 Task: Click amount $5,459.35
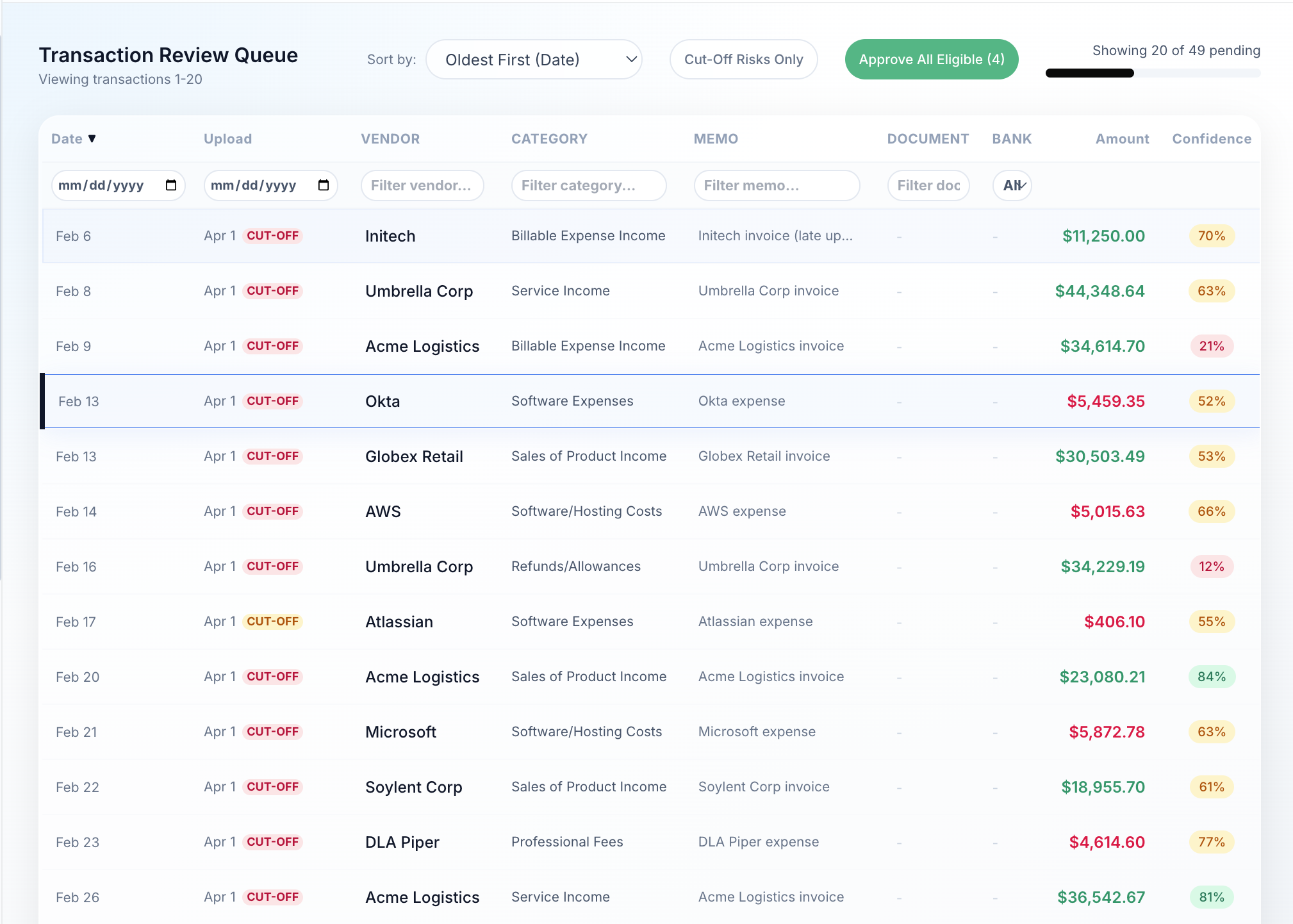(x=1105, y=401)
